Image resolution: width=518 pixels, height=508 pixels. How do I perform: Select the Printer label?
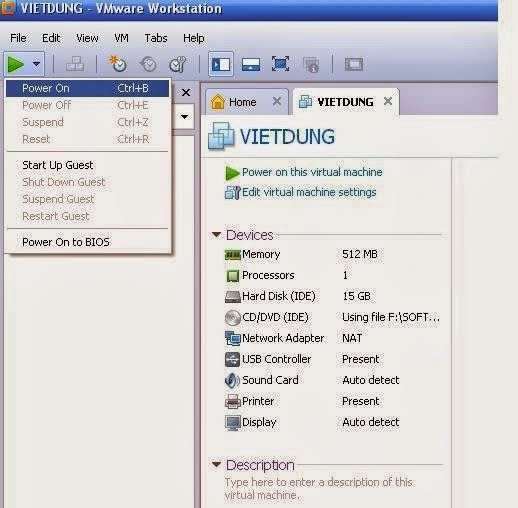click(258, 401)
